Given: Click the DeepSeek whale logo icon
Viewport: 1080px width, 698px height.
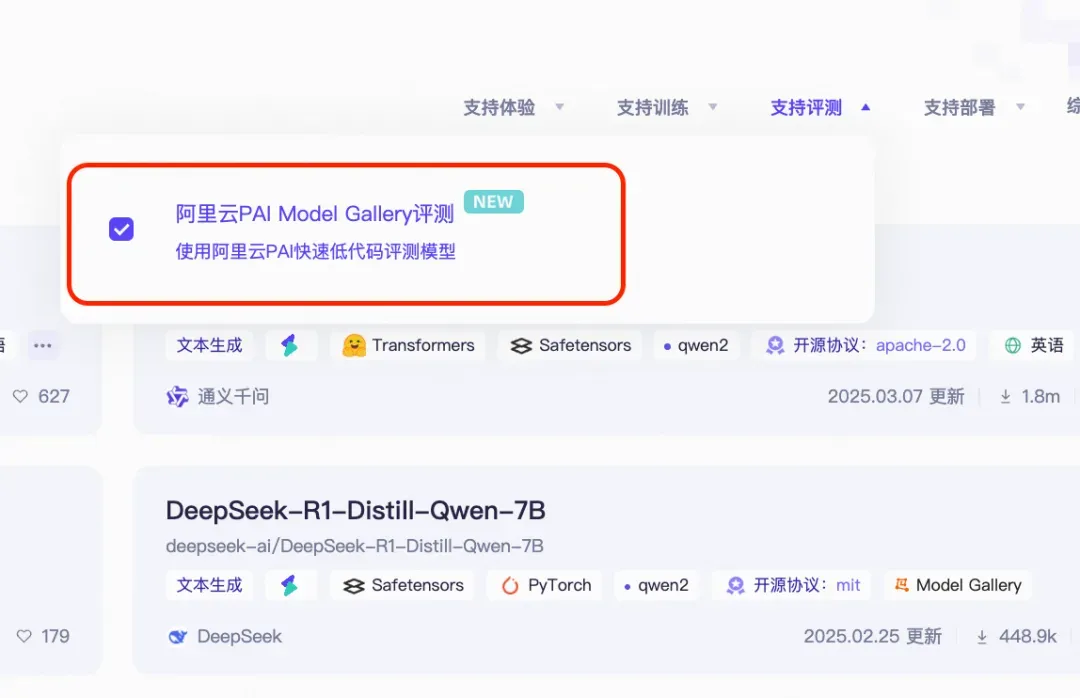Looking at the screenshot, I should tap(178, 637).
